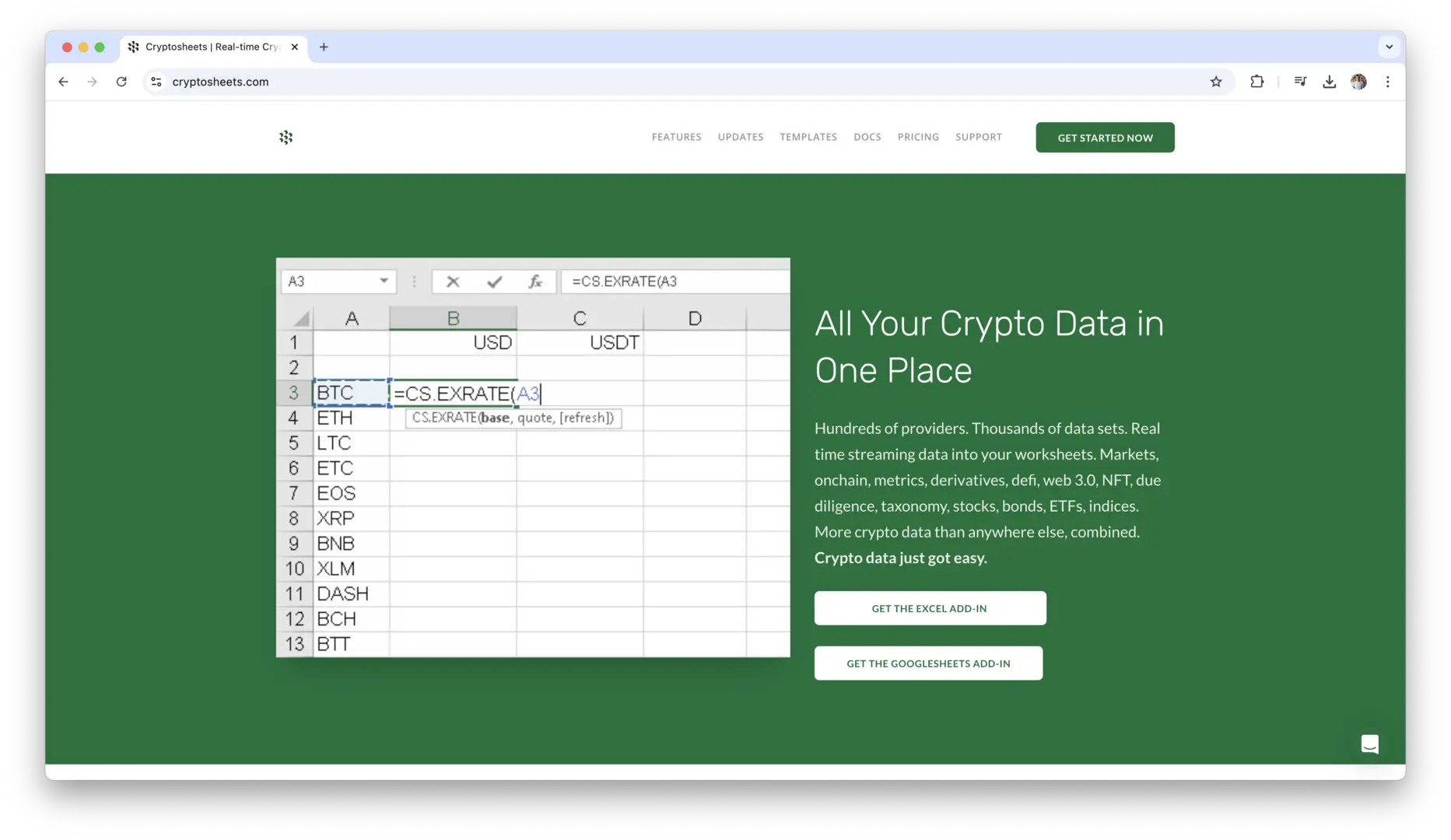Open the chat support widget
This screenshot has height=840, width=1451.
[x=1370, y=744]
